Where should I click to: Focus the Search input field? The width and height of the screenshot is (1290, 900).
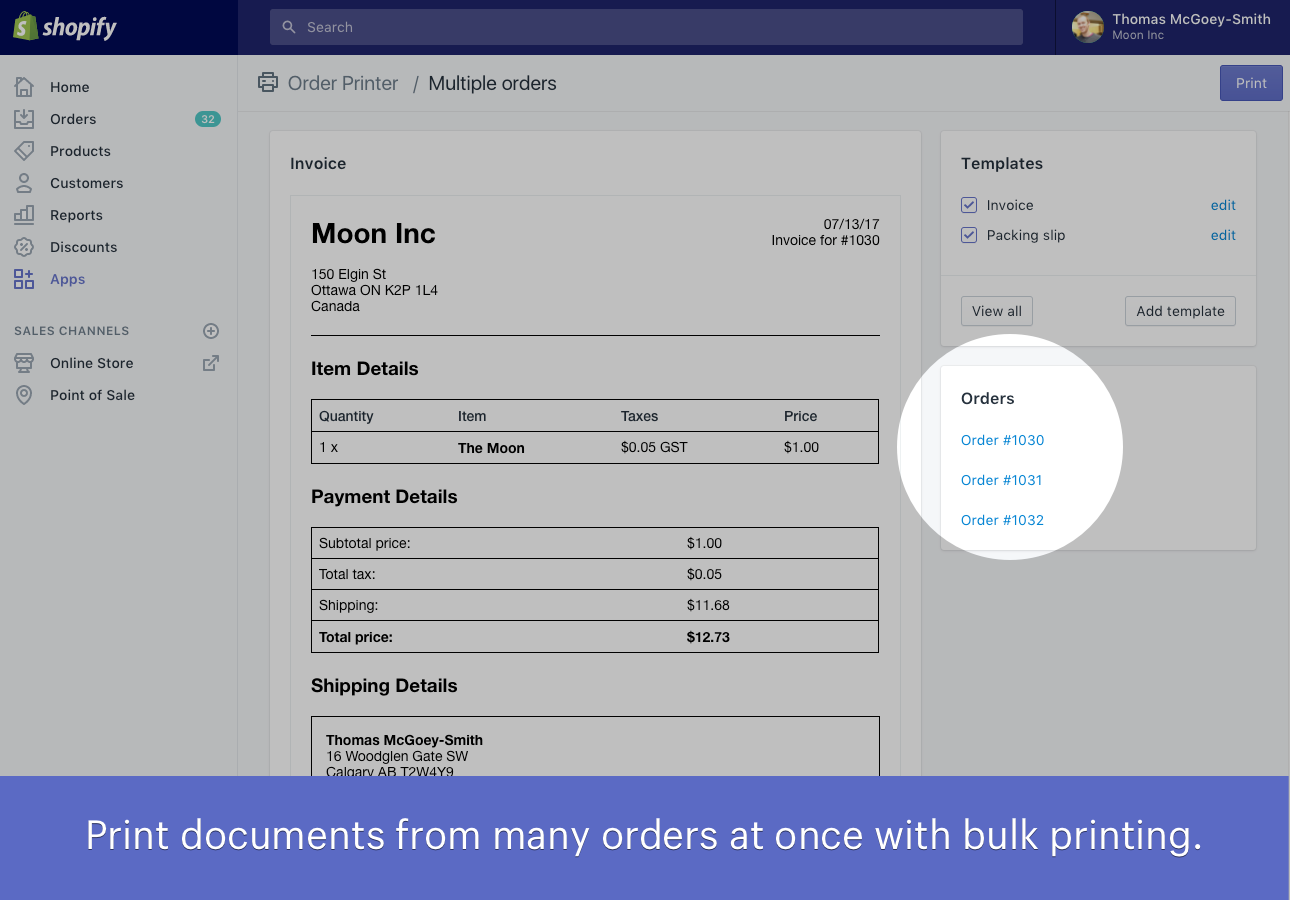(646, 27)
